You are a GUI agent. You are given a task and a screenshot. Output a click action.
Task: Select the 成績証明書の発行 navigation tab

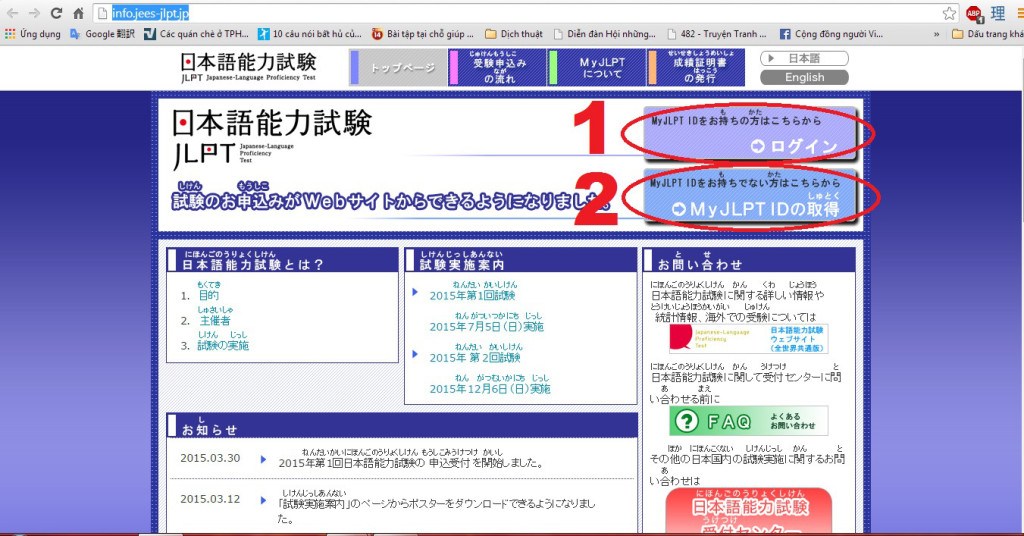[x=696, y=68]
